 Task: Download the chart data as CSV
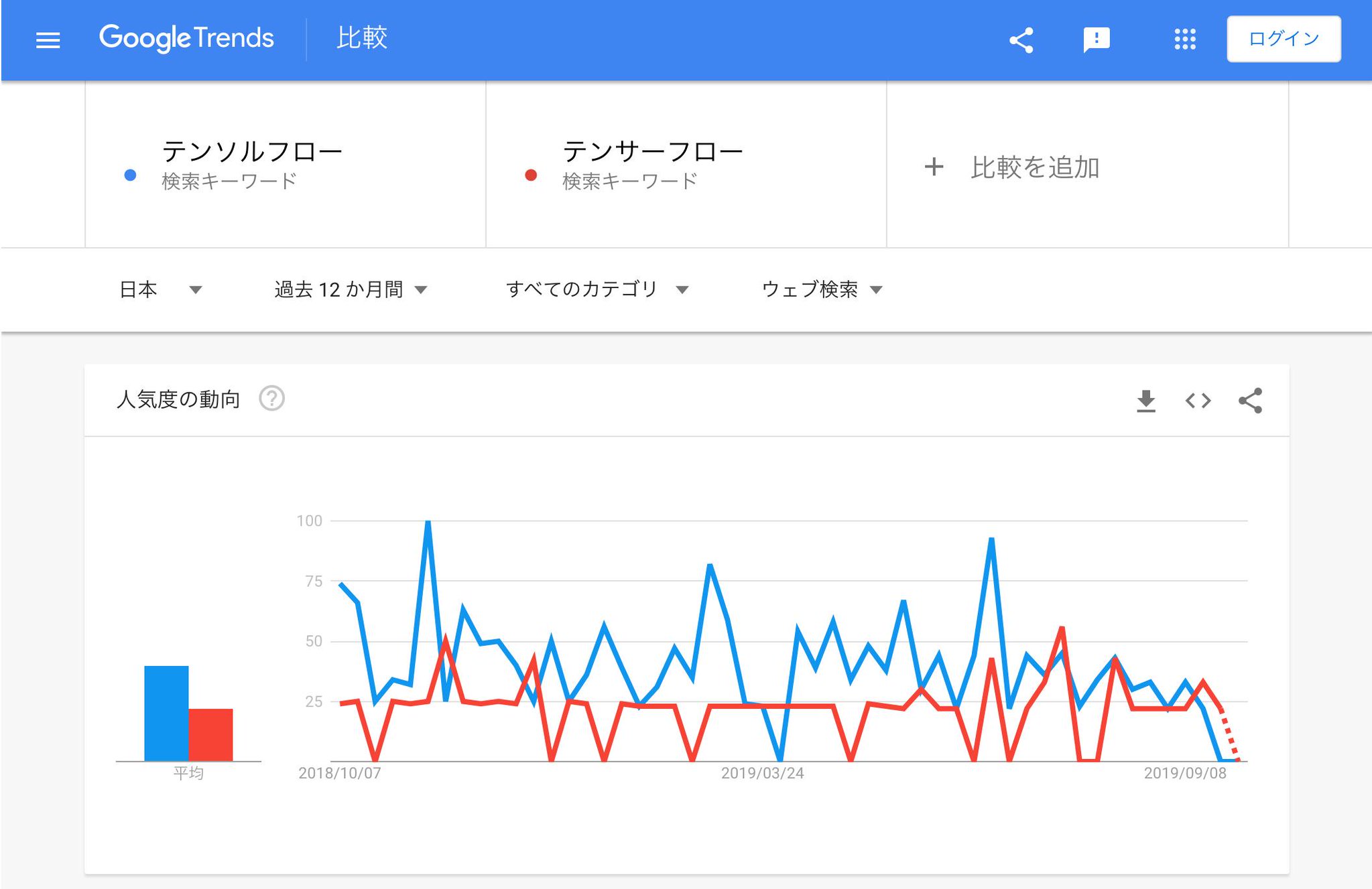click(1146, 401)
